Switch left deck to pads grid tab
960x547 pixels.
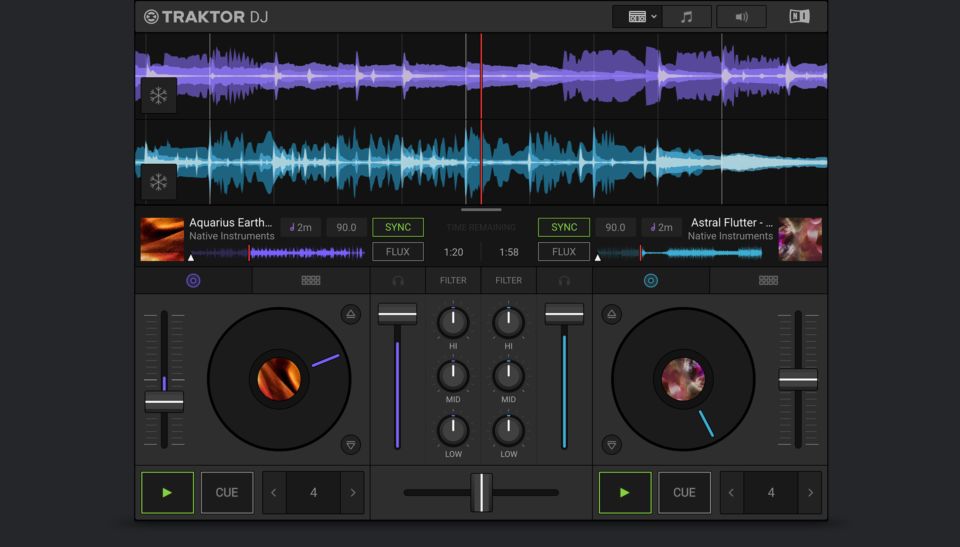(311, 281)
